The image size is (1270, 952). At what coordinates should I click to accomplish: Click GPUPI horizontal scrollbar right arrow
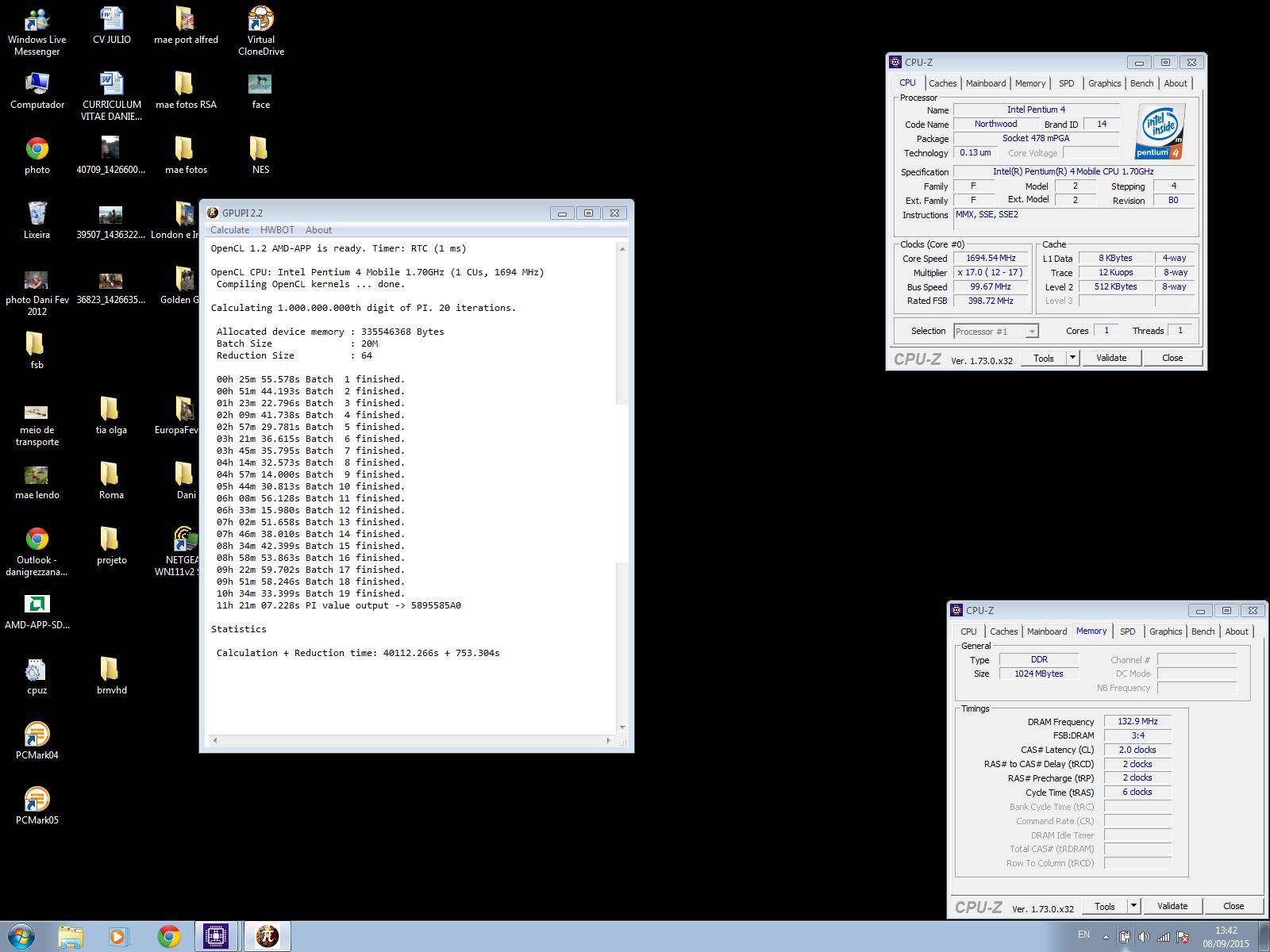click(609, 741)
